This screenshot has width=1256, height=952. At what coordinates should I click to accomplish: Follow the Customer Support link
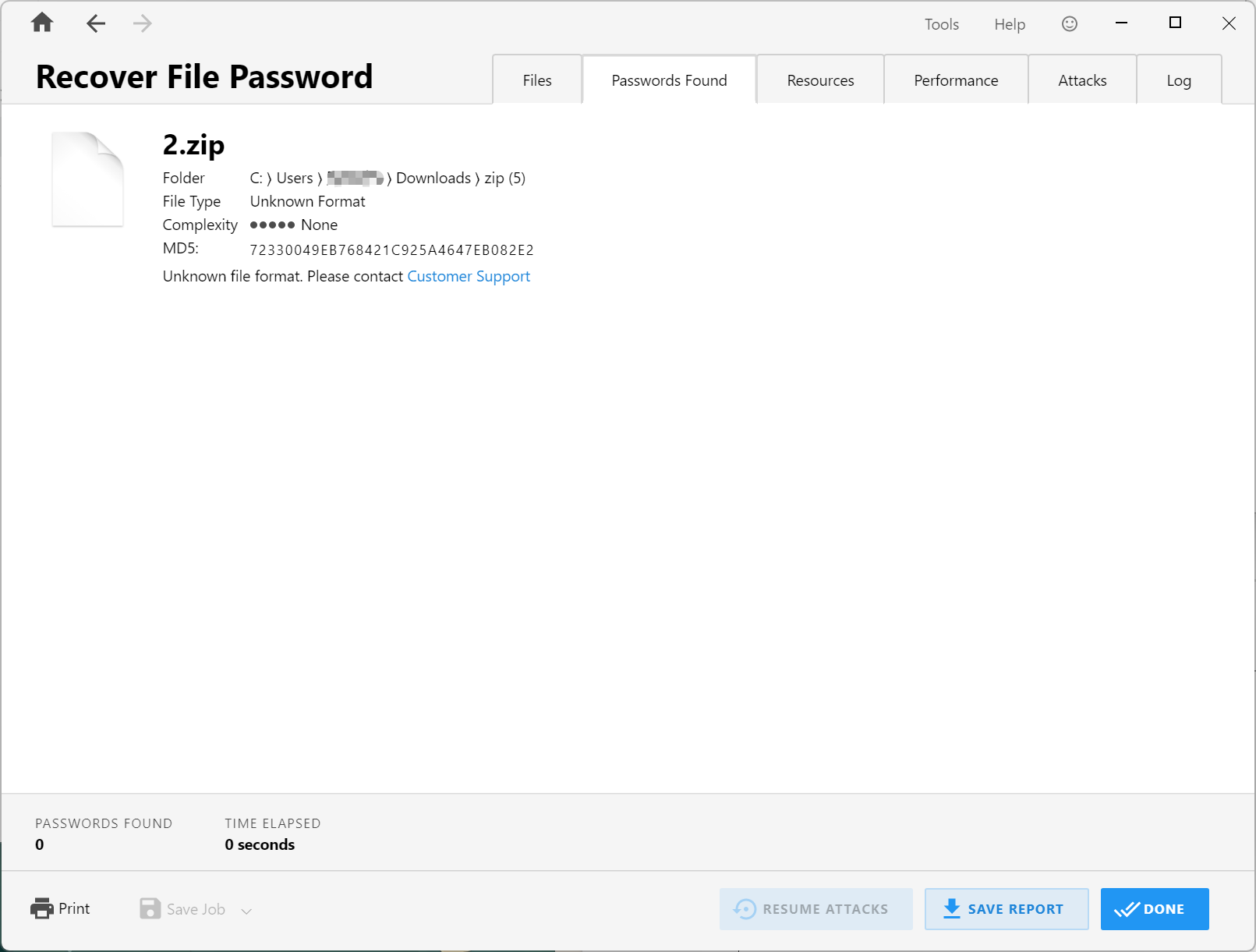(x=469, y=276)
